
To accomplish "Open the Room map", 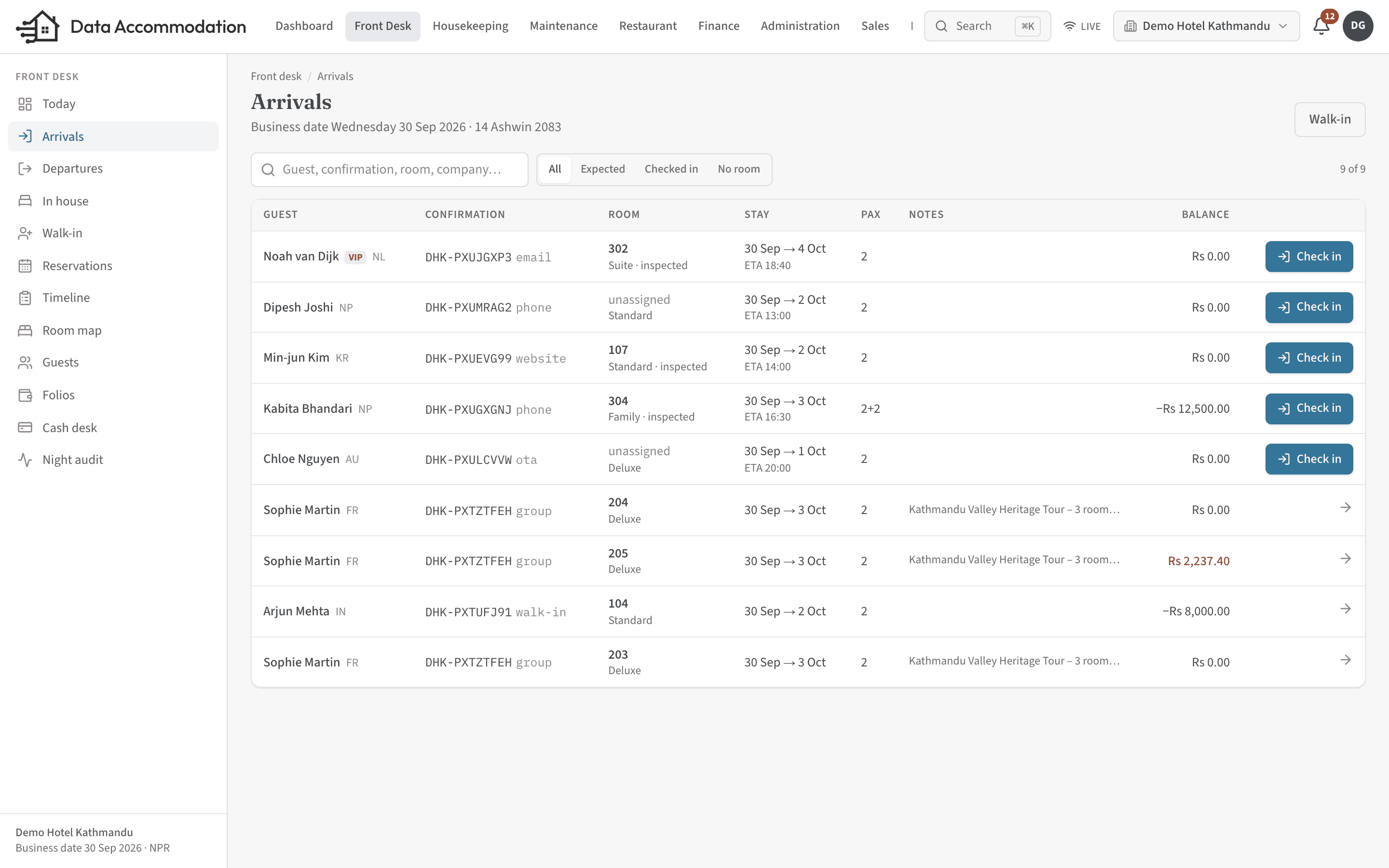I will [x=113, y=331].
